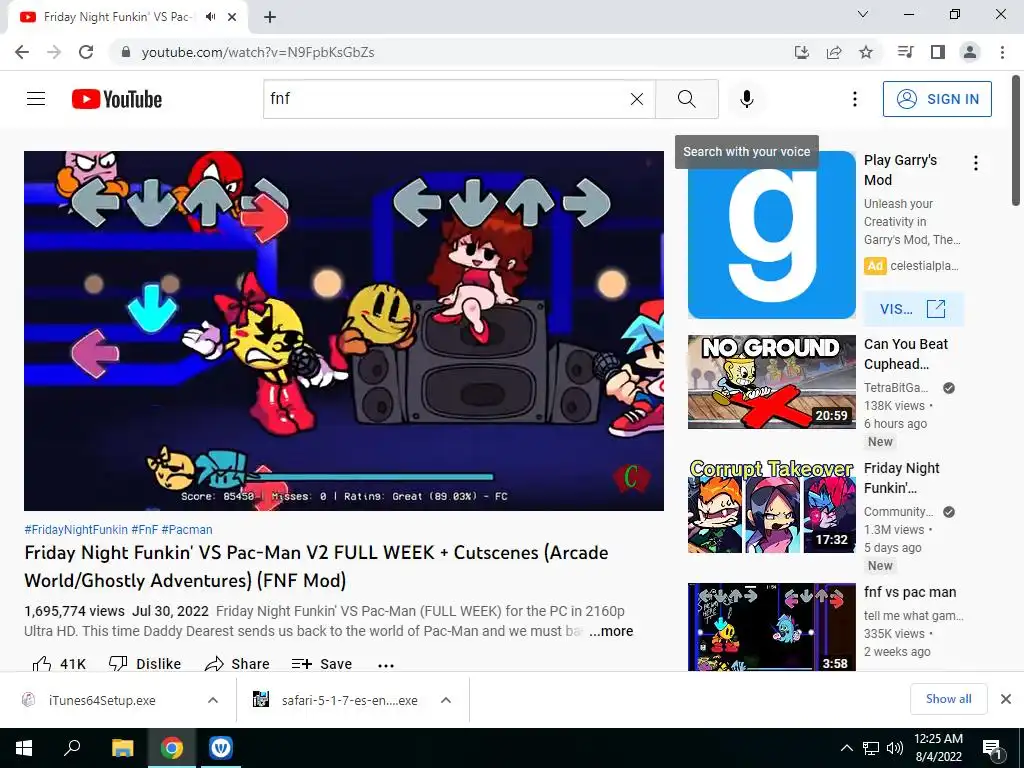Run search with the magnifier button

click(x=686, y=99)
